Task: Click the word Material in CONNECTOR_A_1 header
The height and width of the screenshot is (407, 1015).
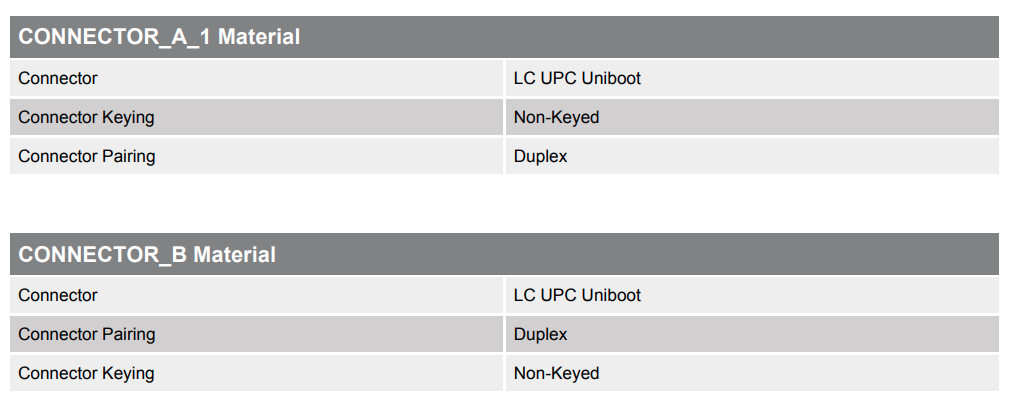Action: click(x=259, y=37)
